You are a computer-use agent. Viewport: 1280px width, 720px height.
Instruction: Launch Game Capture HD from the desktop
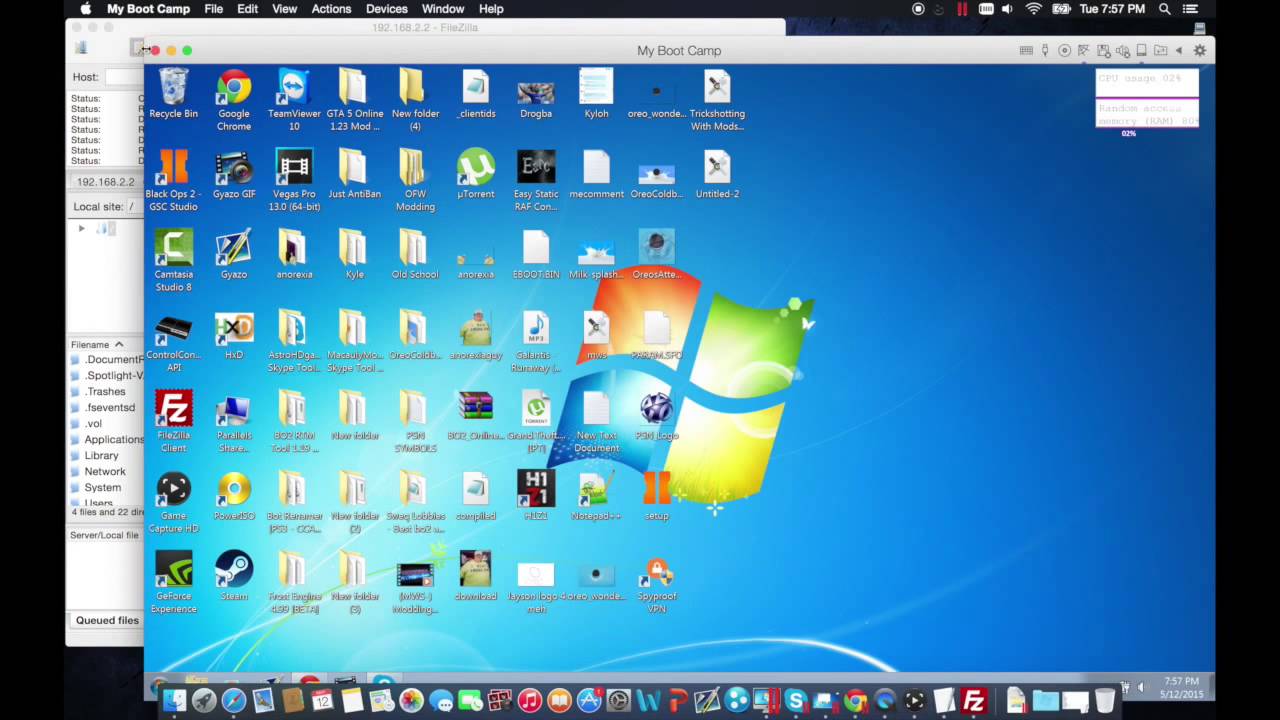pos(173,502)
